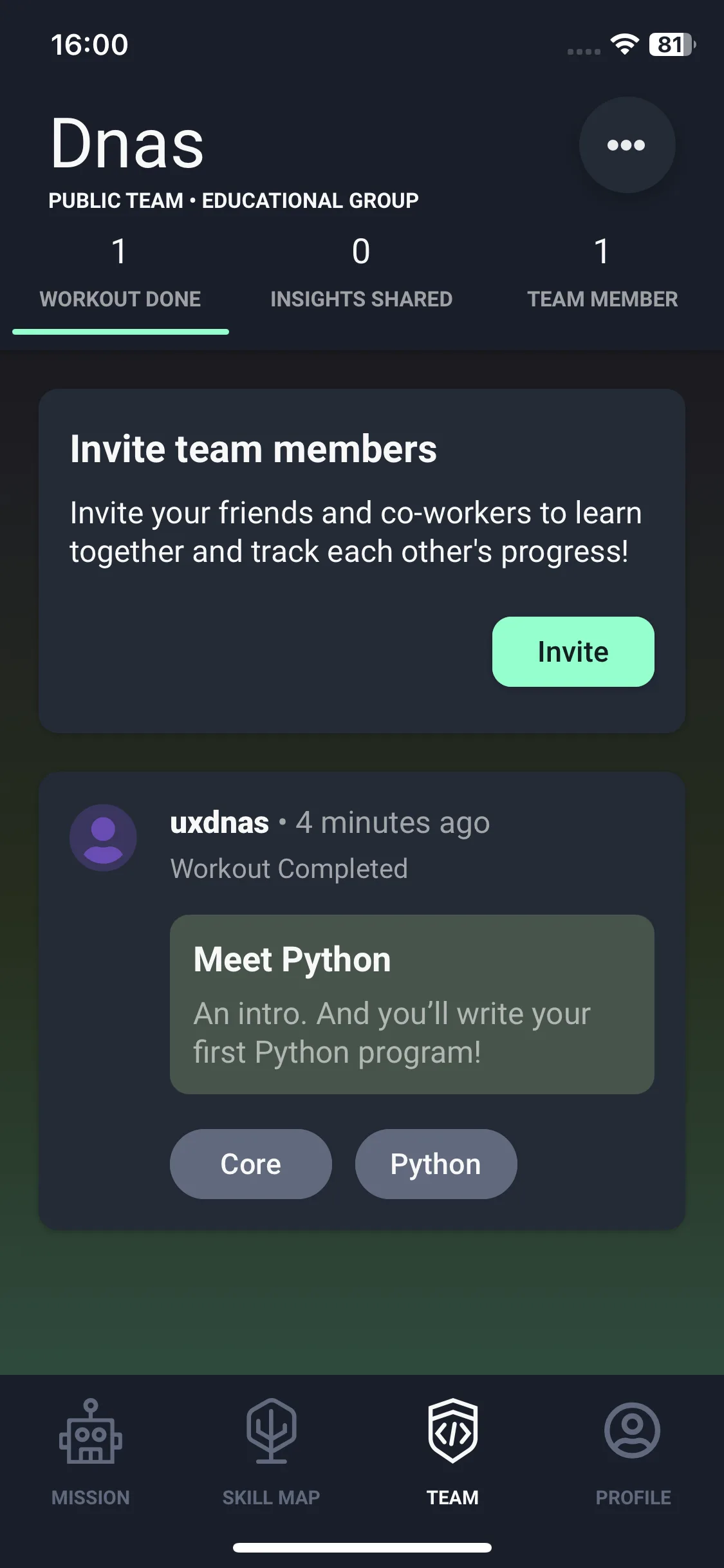Tap the Invite team members heading
Screen dimensions: 724x1568
(254, 449)
